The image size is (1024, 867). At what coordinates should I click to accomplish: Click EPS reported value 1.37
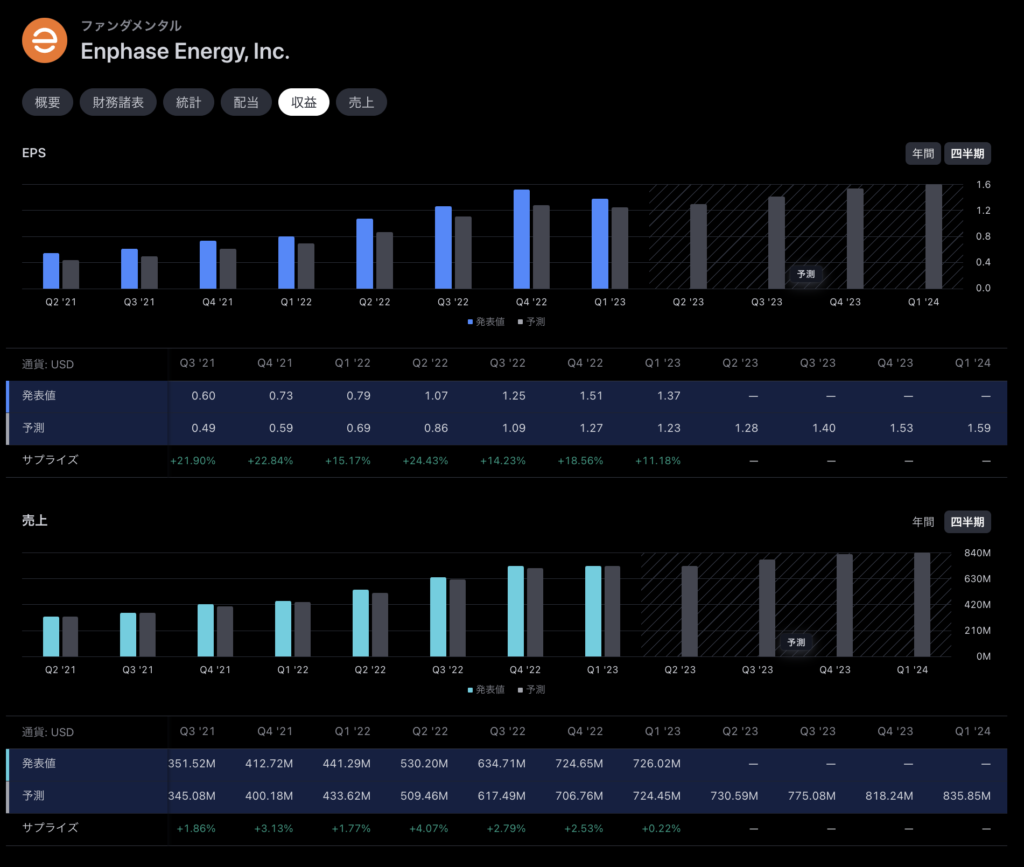click(669, 396)
